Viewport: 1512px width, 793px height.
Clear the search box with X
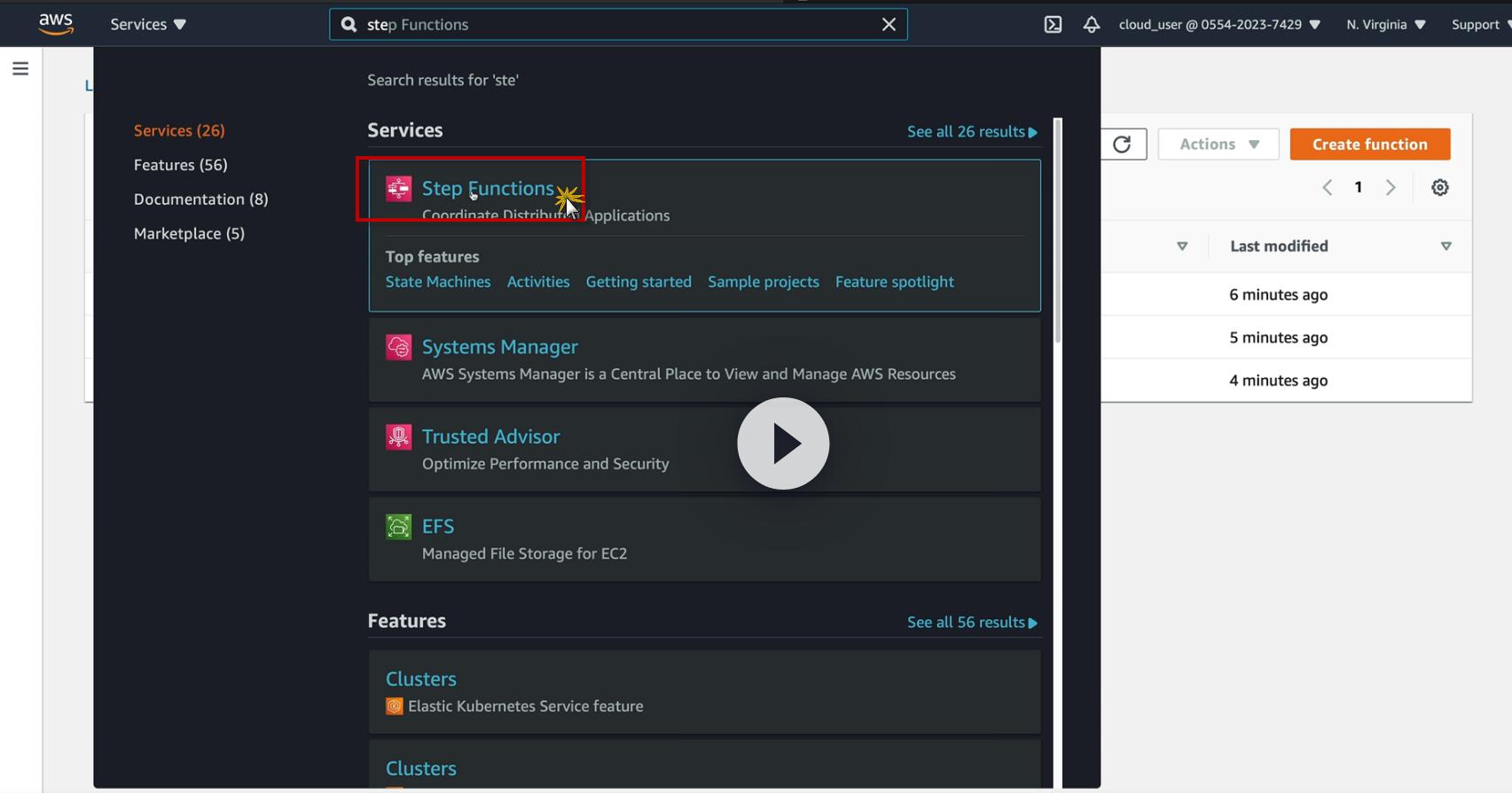tap(889, 25)
